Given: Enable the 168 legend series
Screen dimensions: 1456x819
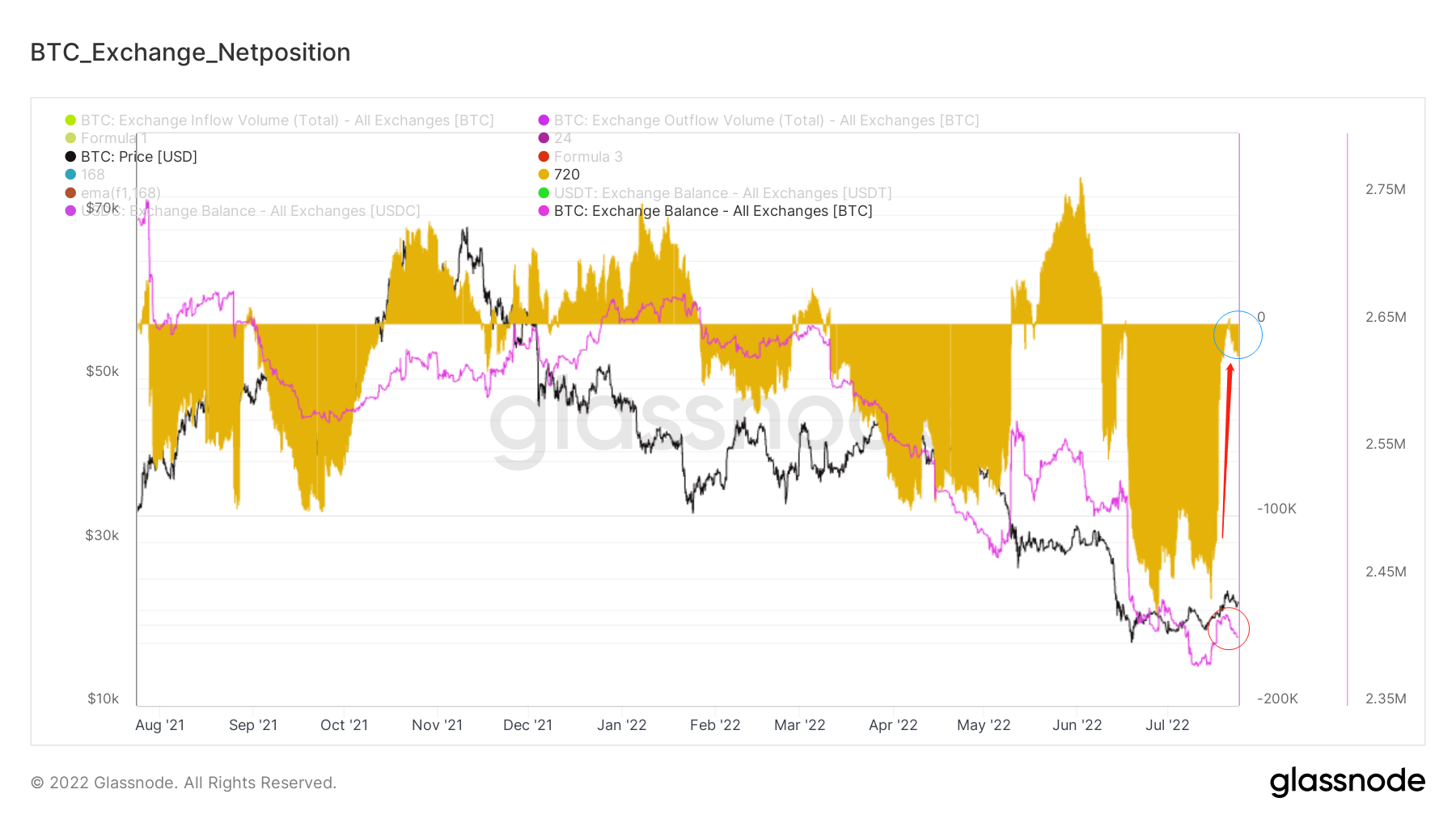Looking at the screenshot, I should coord(92,175).
